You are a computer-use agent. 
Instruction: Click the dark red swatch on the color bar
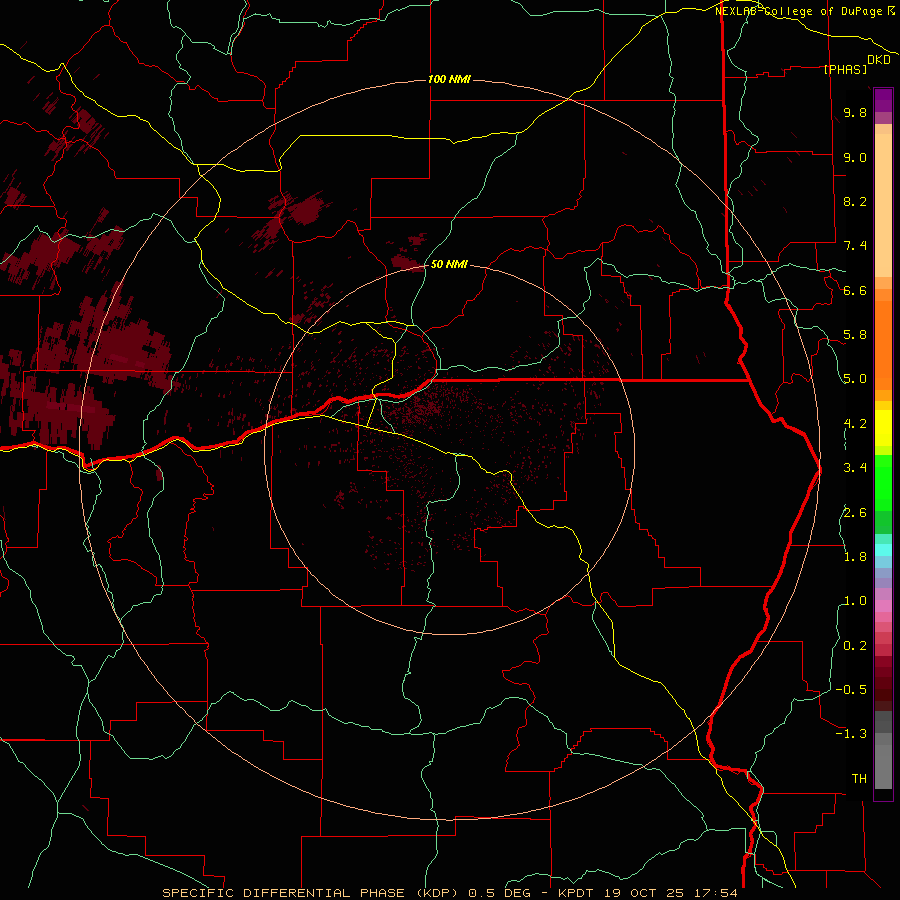pos(883,683)
